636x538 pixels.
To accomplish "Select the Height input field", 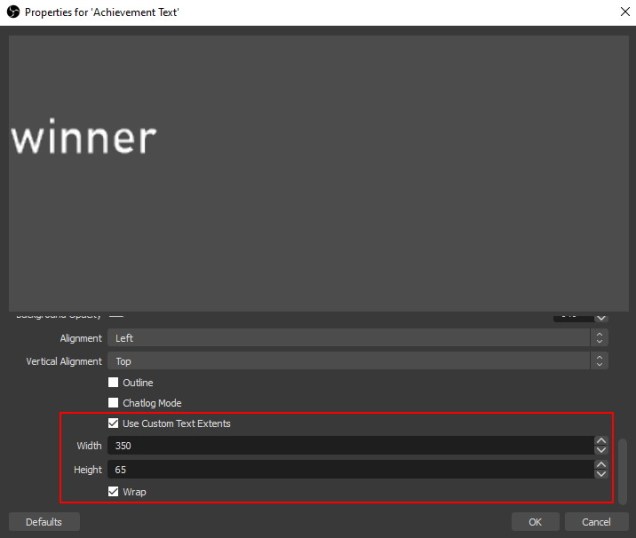I will click(350, 469).
